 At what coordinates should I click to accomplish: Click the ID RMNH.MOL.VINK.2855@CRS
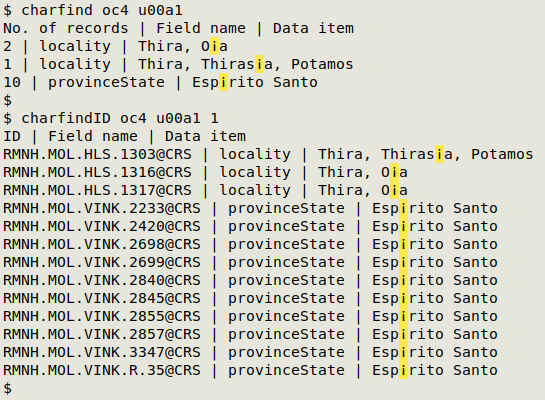tap(102, 317)
